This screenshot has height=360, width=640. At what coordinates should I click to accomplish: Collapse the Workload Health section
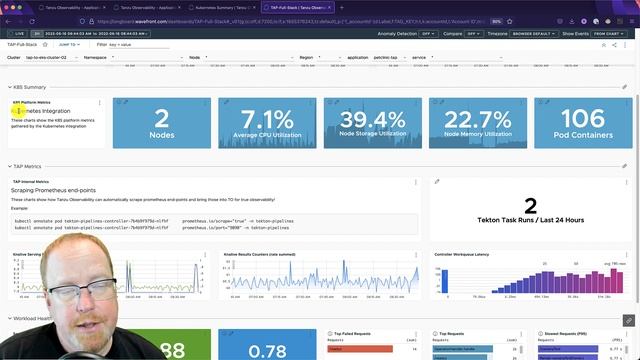pyautogui.click(x=10, y=318)
